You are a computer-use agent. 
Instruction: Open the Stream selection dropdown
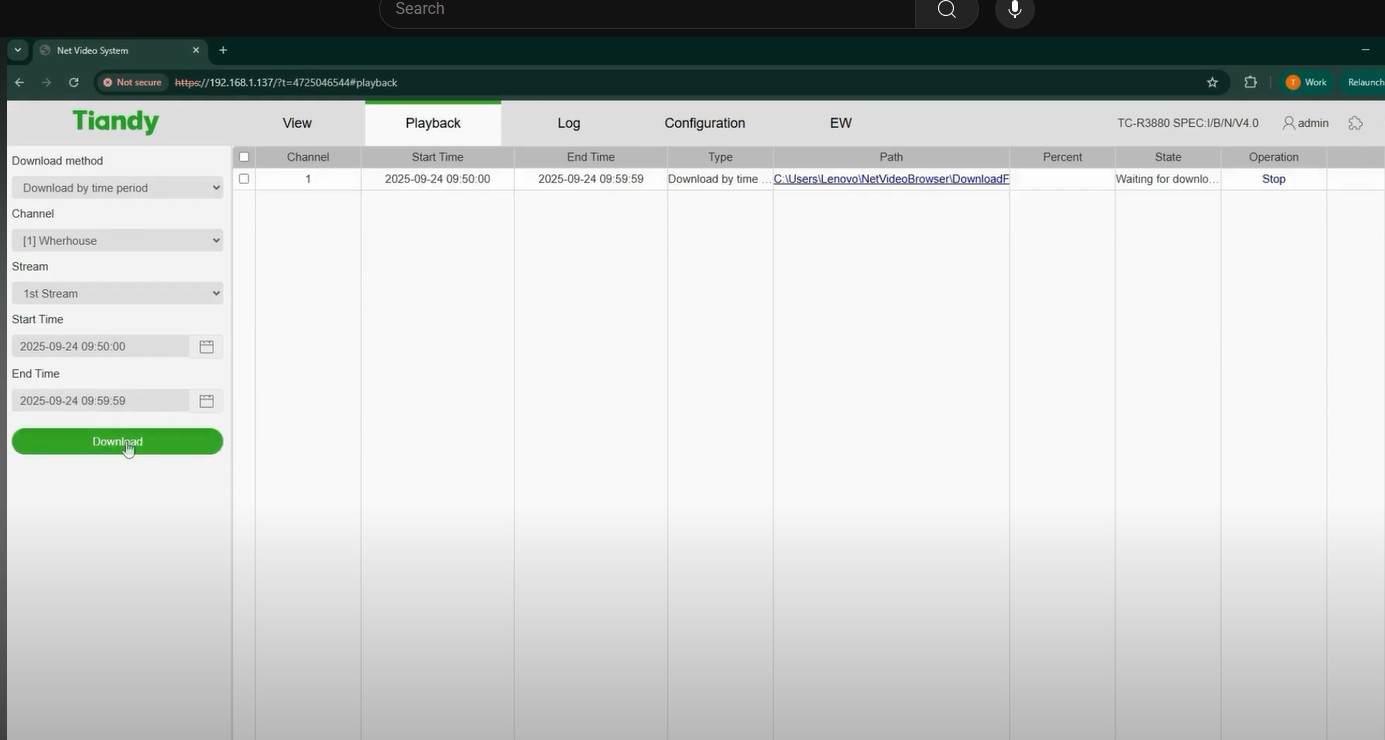point(116,293)
